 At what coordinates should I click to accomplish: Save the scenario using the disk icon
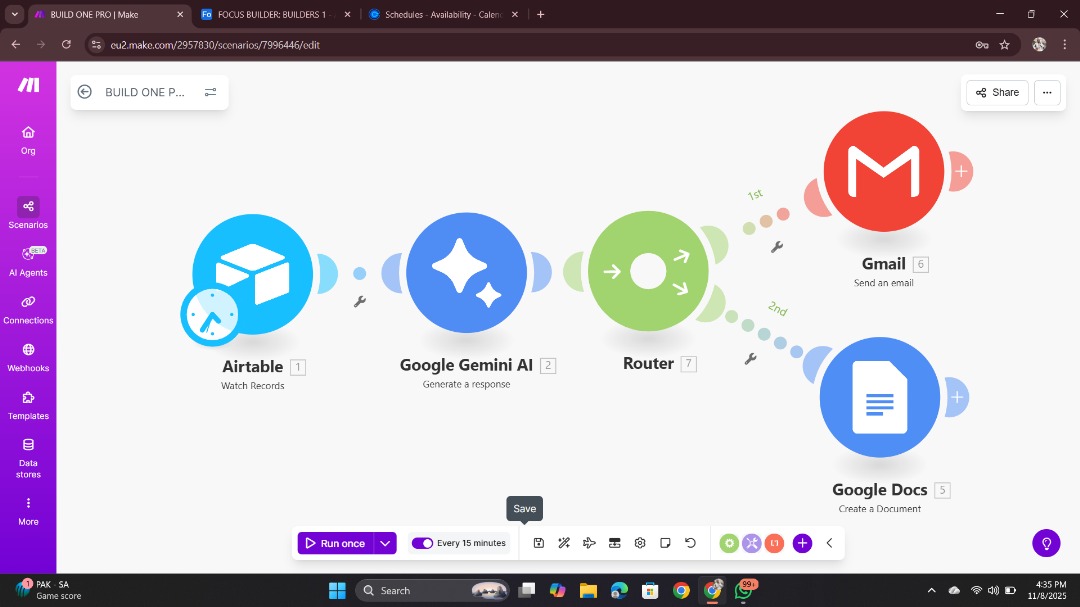point(539,542)
